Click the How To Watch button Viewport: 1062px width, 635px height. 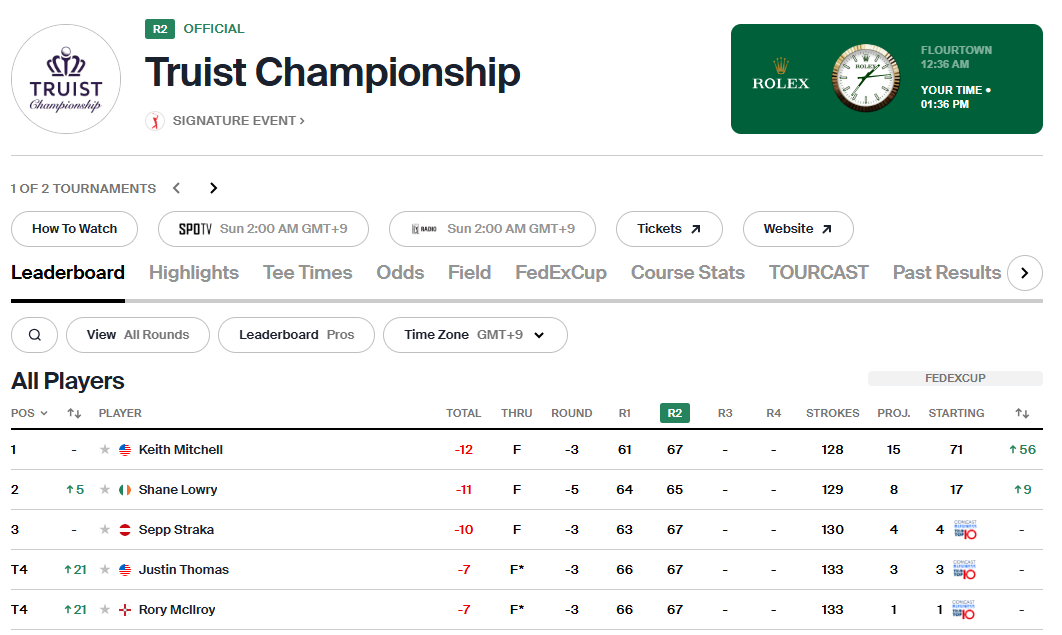(75, 229)
